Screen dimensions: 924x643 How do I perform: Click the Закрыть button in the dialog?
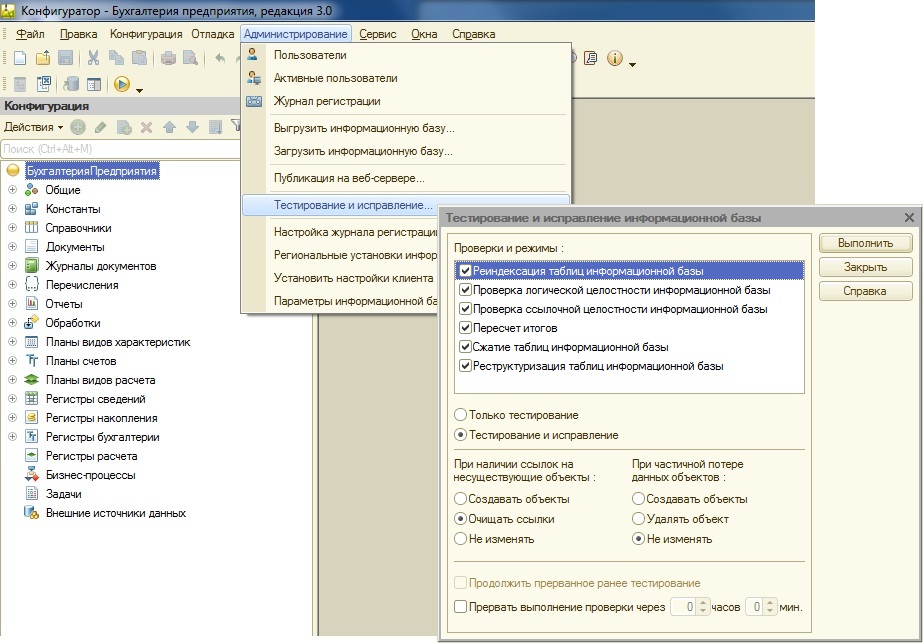[866, 267]
